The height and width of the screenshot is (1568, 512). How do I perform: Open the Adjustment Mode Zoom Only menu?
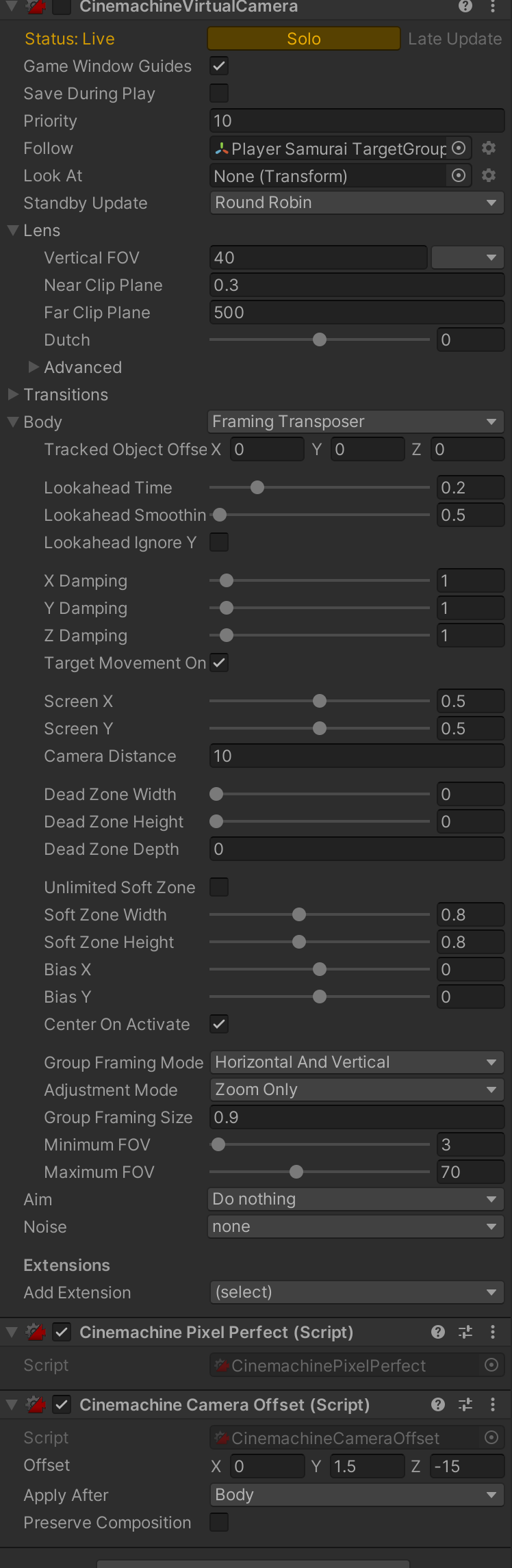coord(357,1090)
